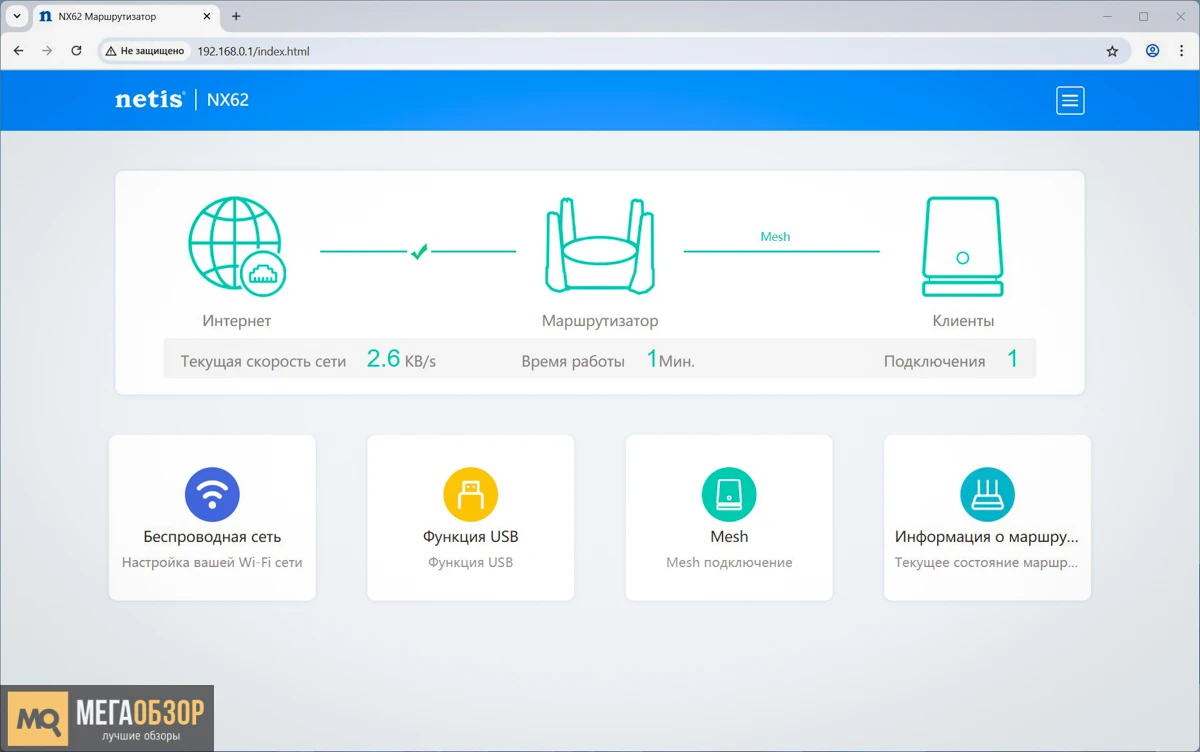The height and width of the screenshot is (752, 1200).
Task: Go back in browser history
Action: (x=18, y=51)
